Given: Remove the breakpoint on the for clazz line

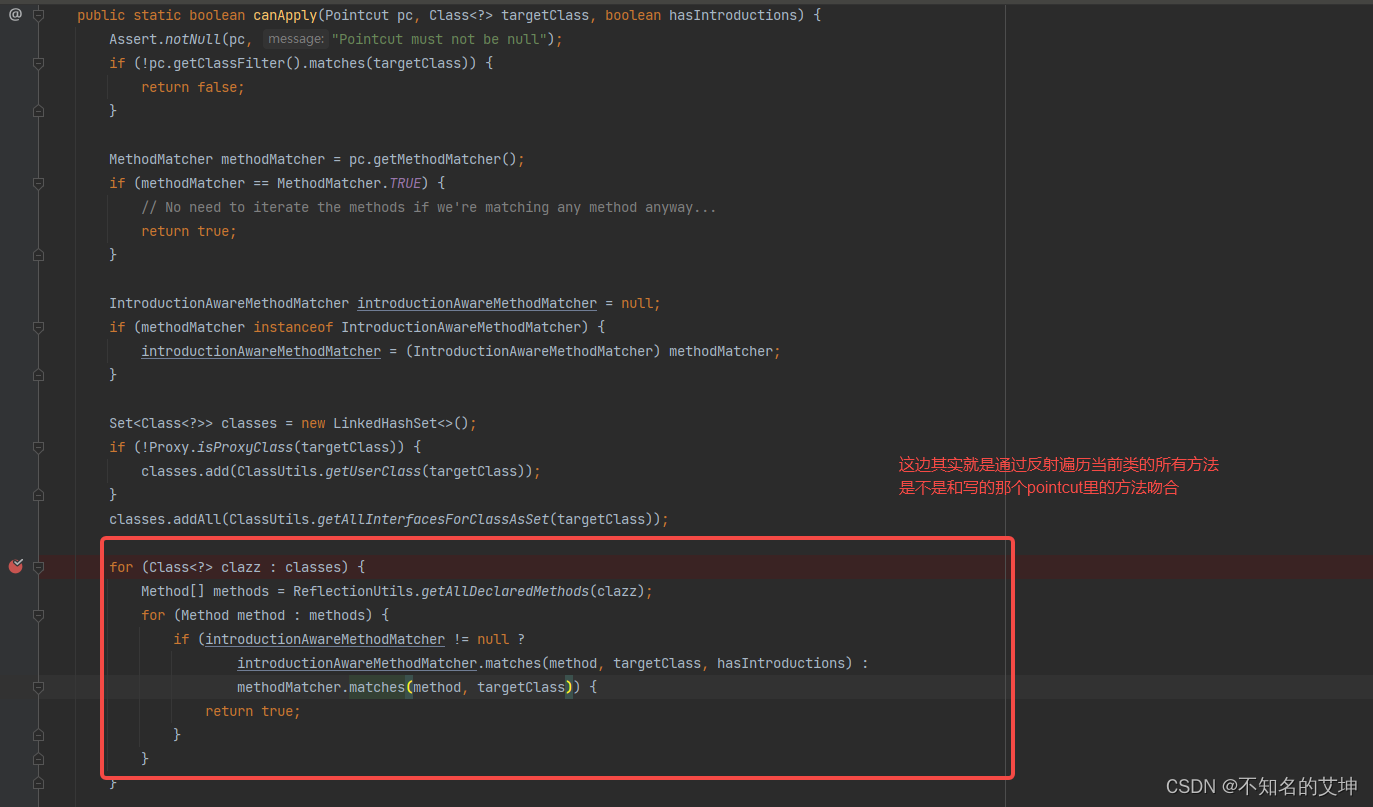Looking at the screenshot, I should point(15,567).
